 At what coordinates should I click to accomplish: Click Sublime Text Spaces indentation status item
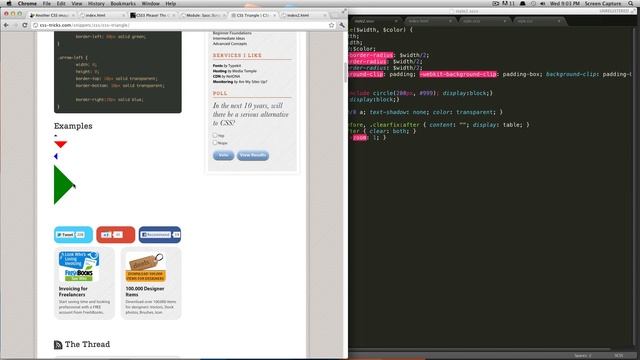[582, 356]
